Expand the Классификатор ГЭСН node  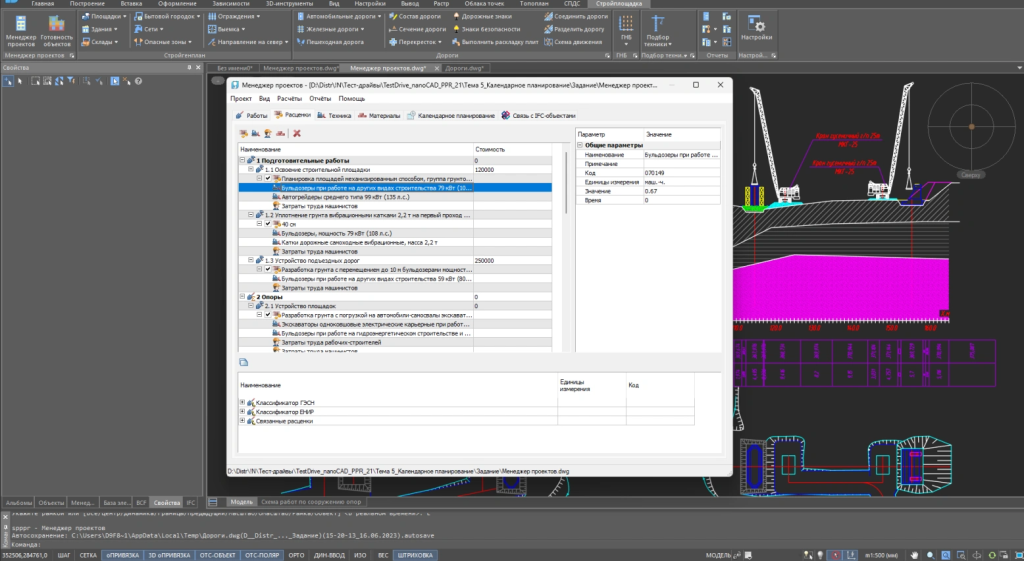pos(242,402)
